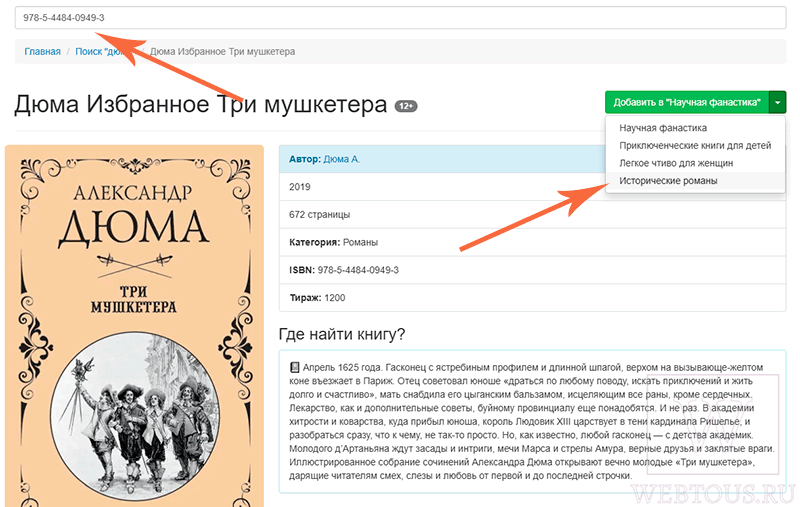This screenshot has height=507, width=800.
Task: Click the page title Дюма Избранное Три мушкетера
Action: (201, 105)
